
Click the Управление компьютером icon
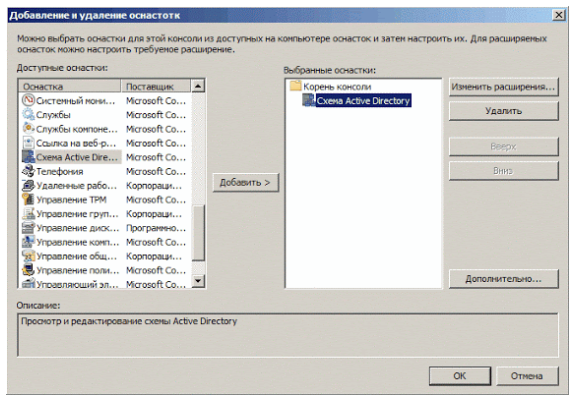click(x=28, y=242)
